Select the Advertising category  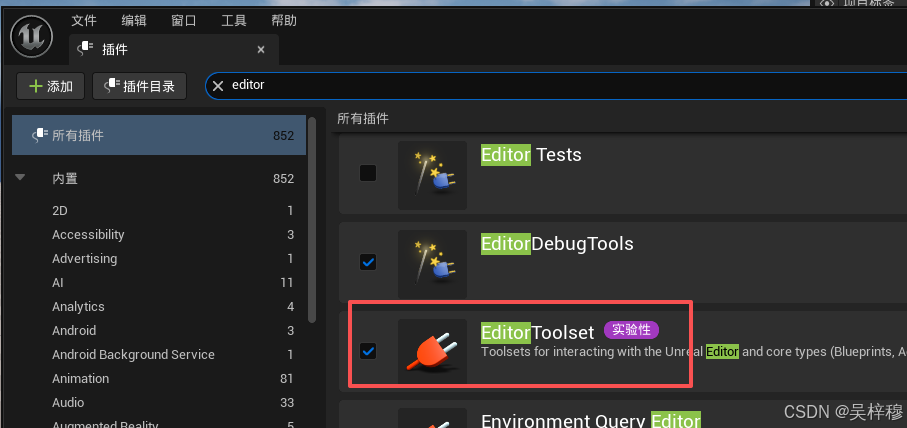159,259
